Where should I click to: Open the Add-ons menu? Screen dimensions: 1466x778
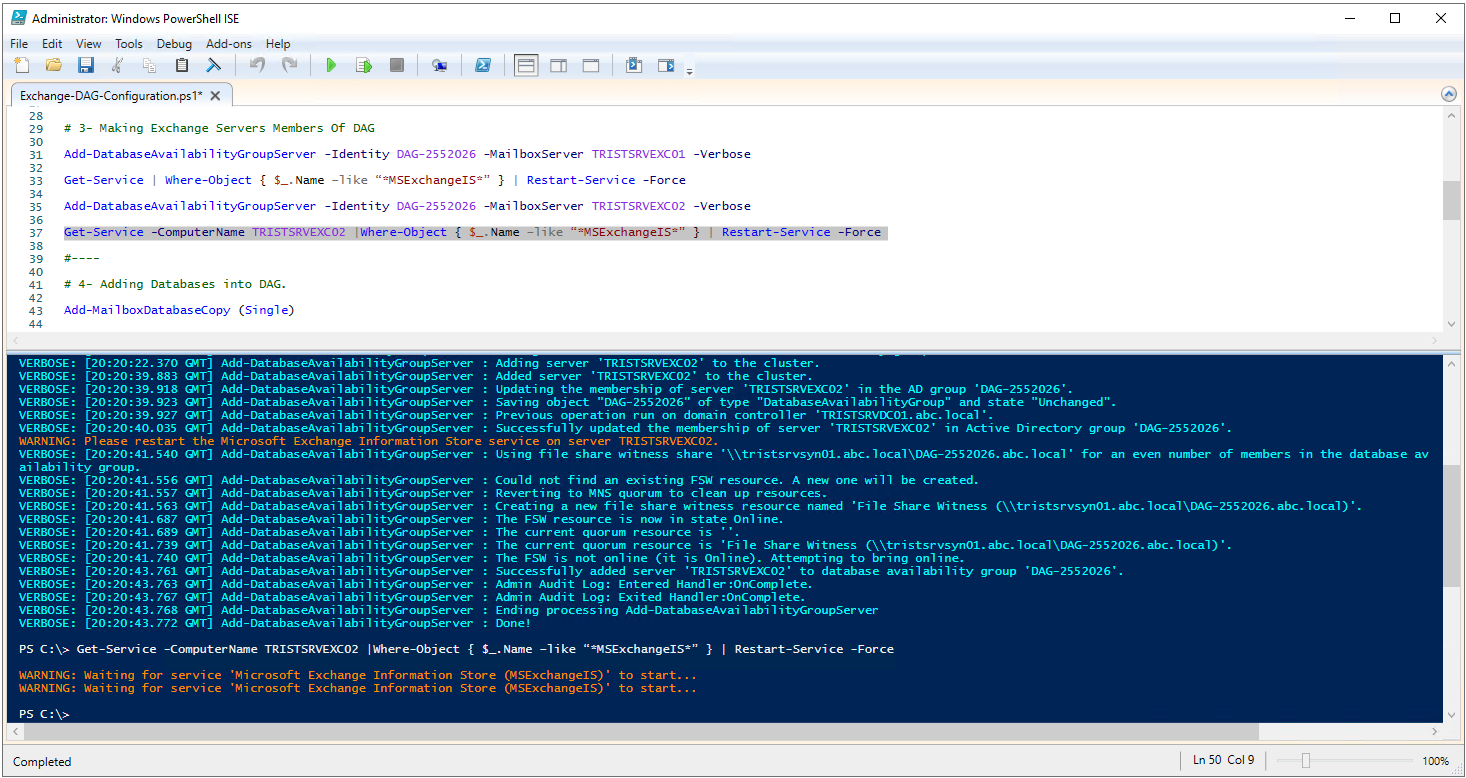[229, 44]
